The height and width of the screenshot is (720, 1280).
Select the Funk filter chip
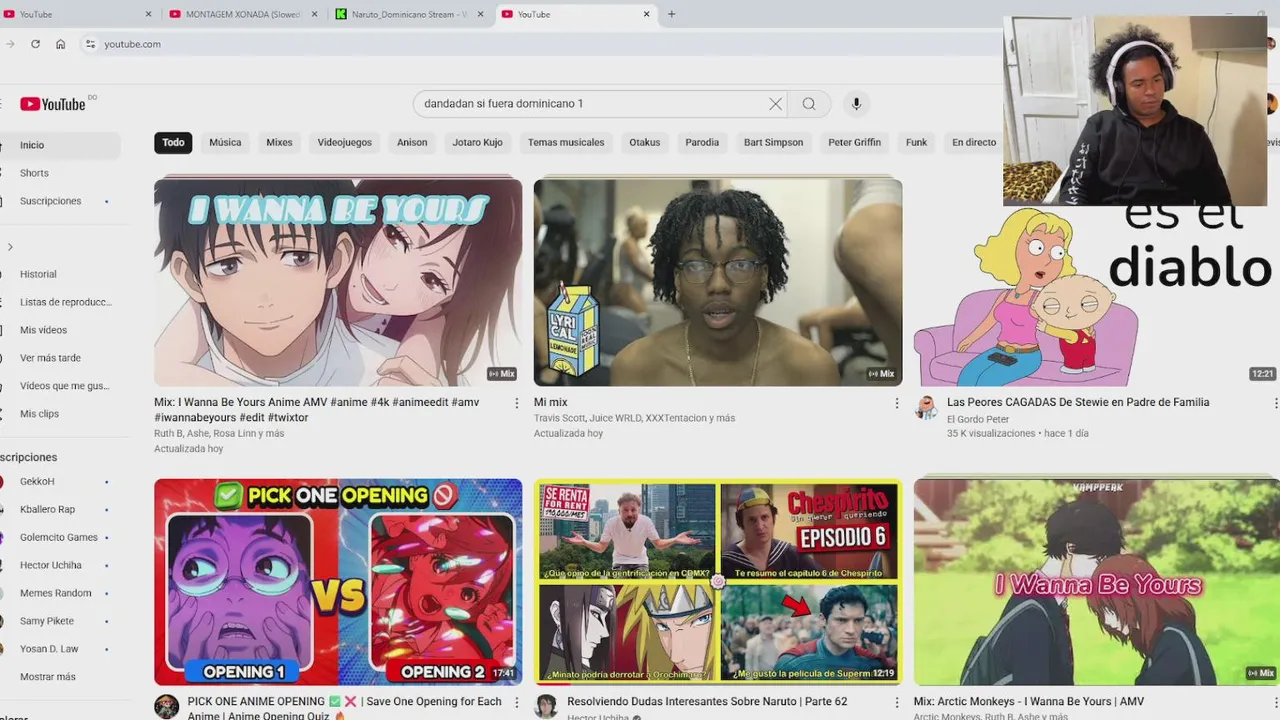[x=916, y=142]
